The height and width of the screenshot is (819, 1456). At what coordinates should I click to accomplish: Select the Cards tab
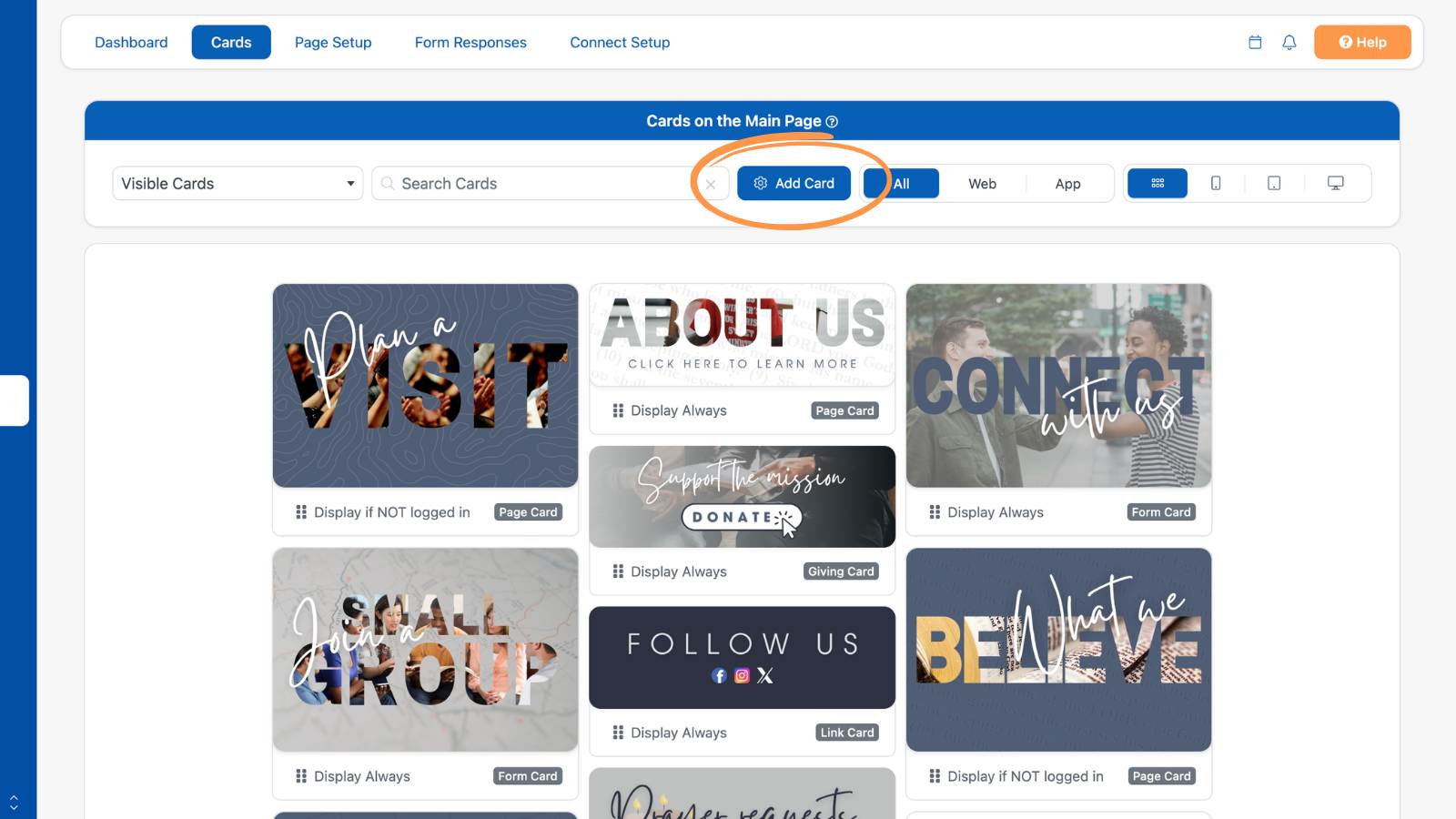[231, 42]
